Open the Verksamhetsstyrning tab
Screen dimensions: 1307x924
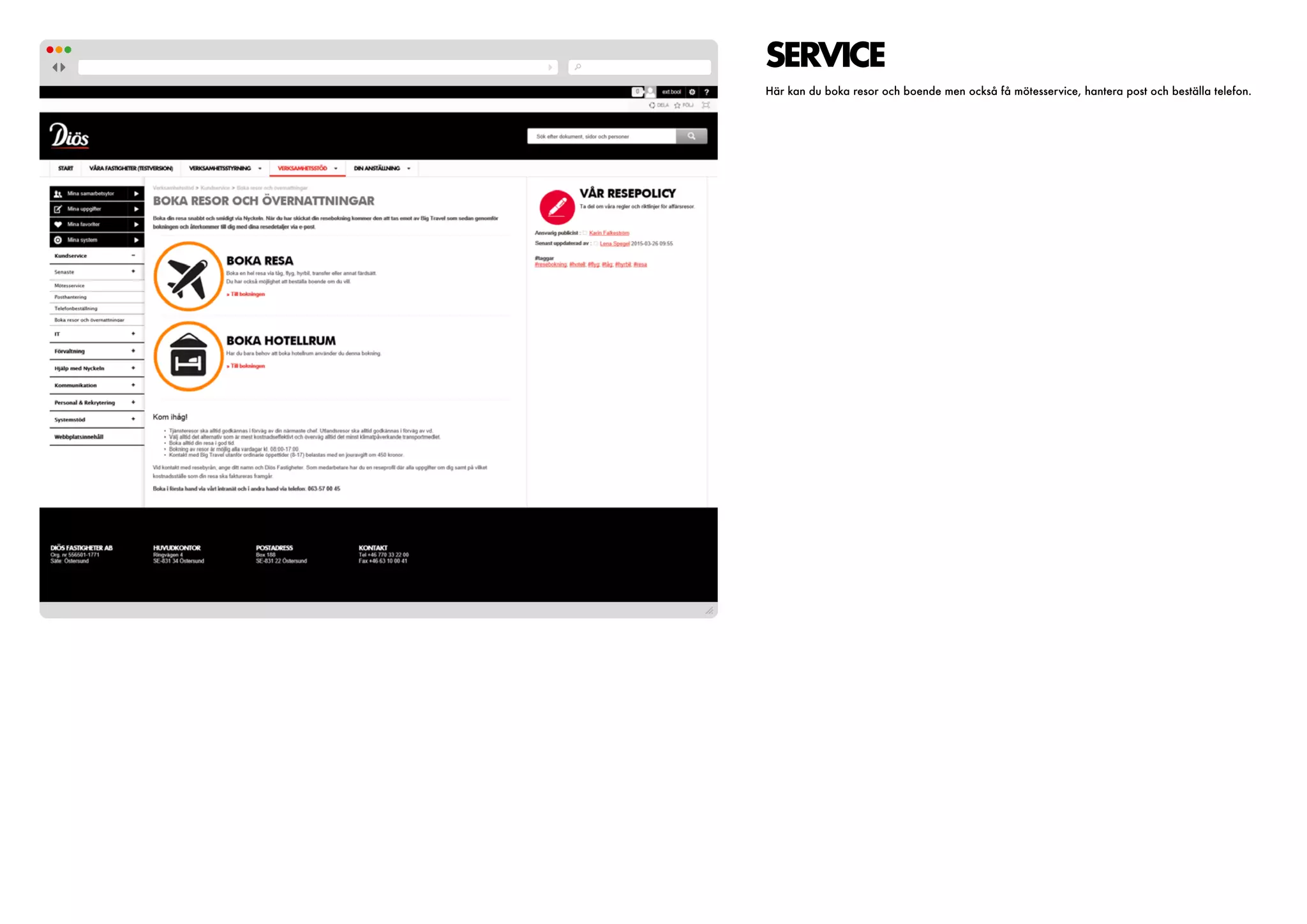(220, 168)
